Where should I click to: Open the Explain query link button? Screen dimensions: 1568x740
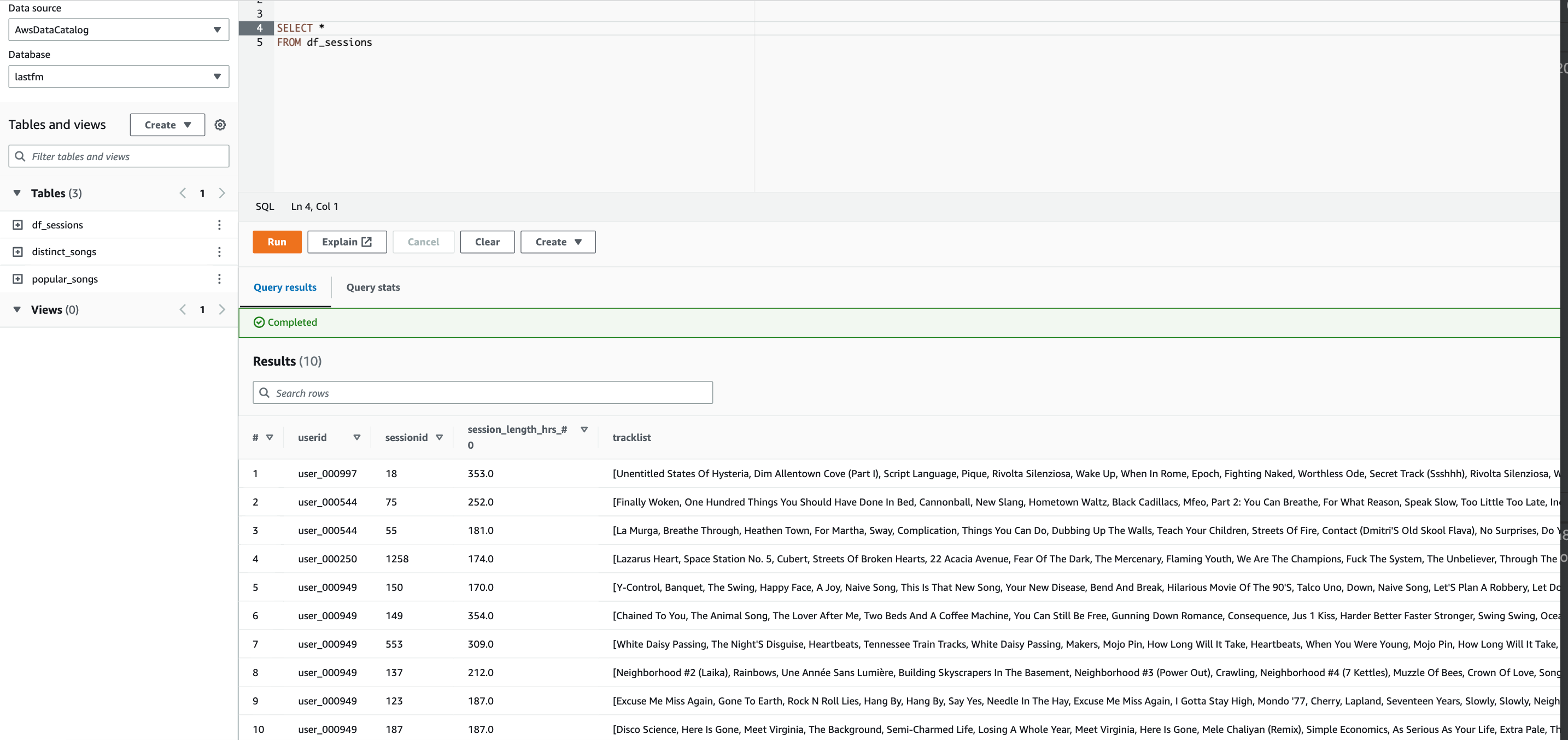click(x=346, y=242)
